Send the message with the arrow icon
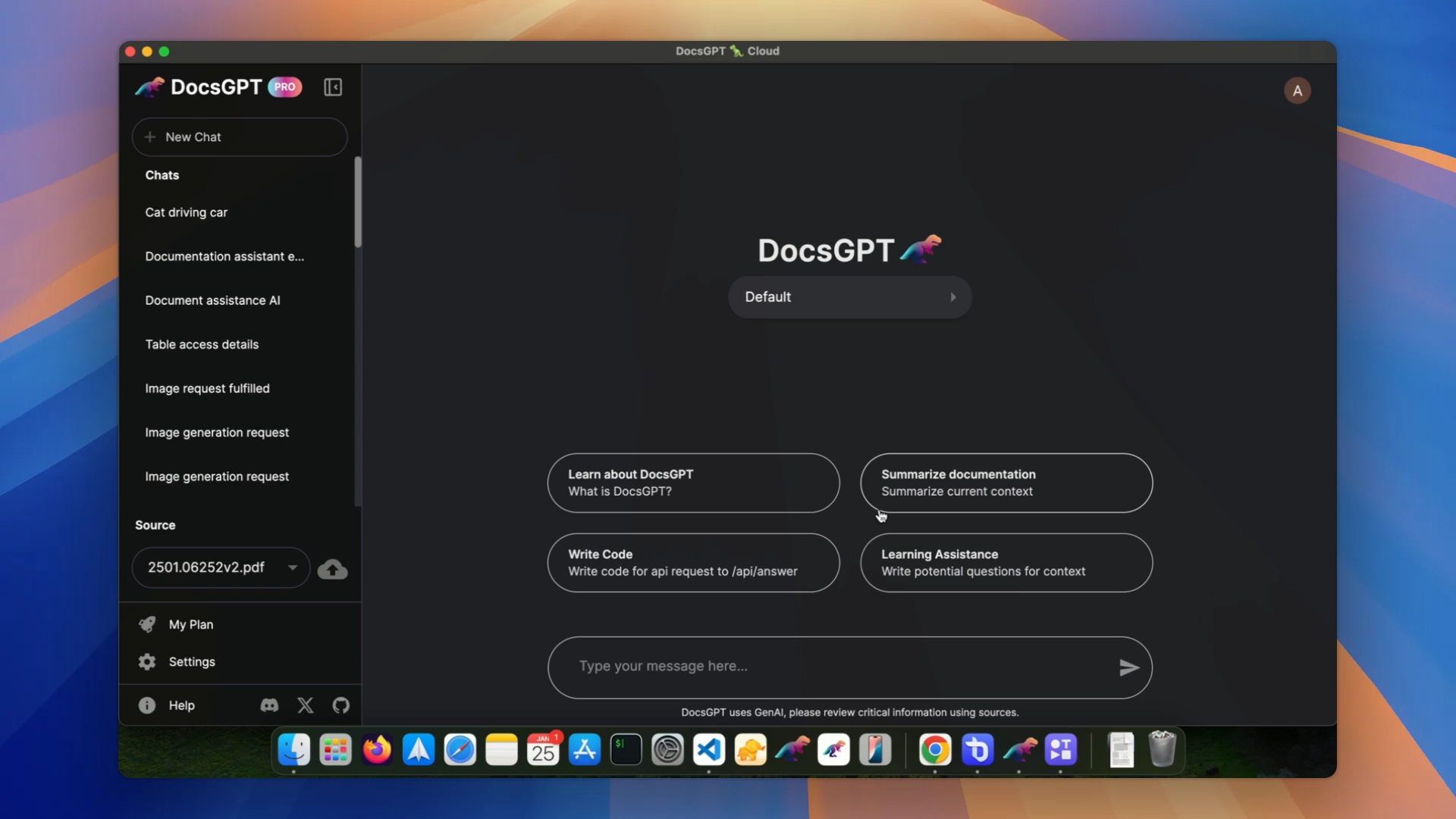Image resolution: width=1456 pixels, height=819 pixels. click(1129, 667)
